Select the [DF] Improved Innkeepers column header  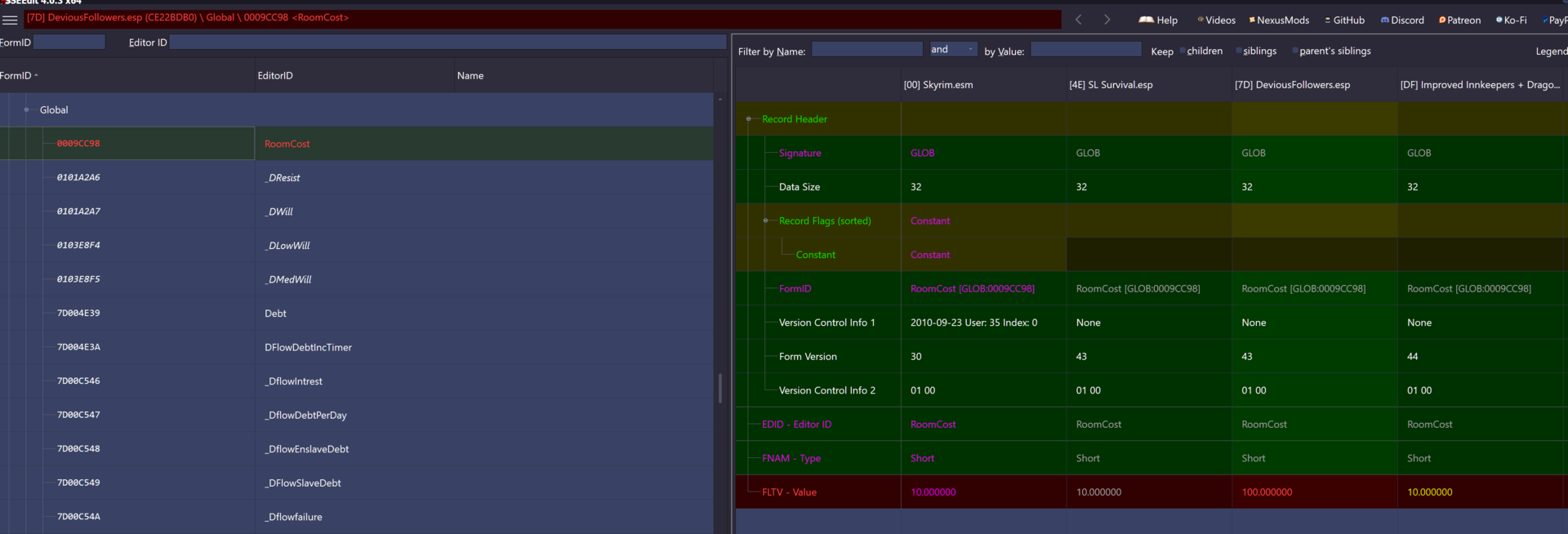(1482, 84)
